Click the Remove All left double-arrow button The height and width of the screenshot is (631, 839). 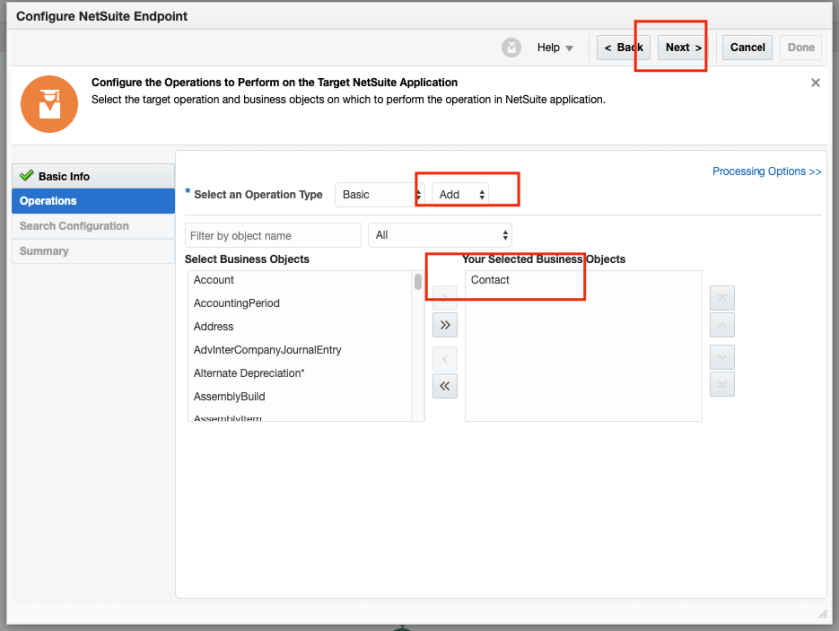coord(445,385)
